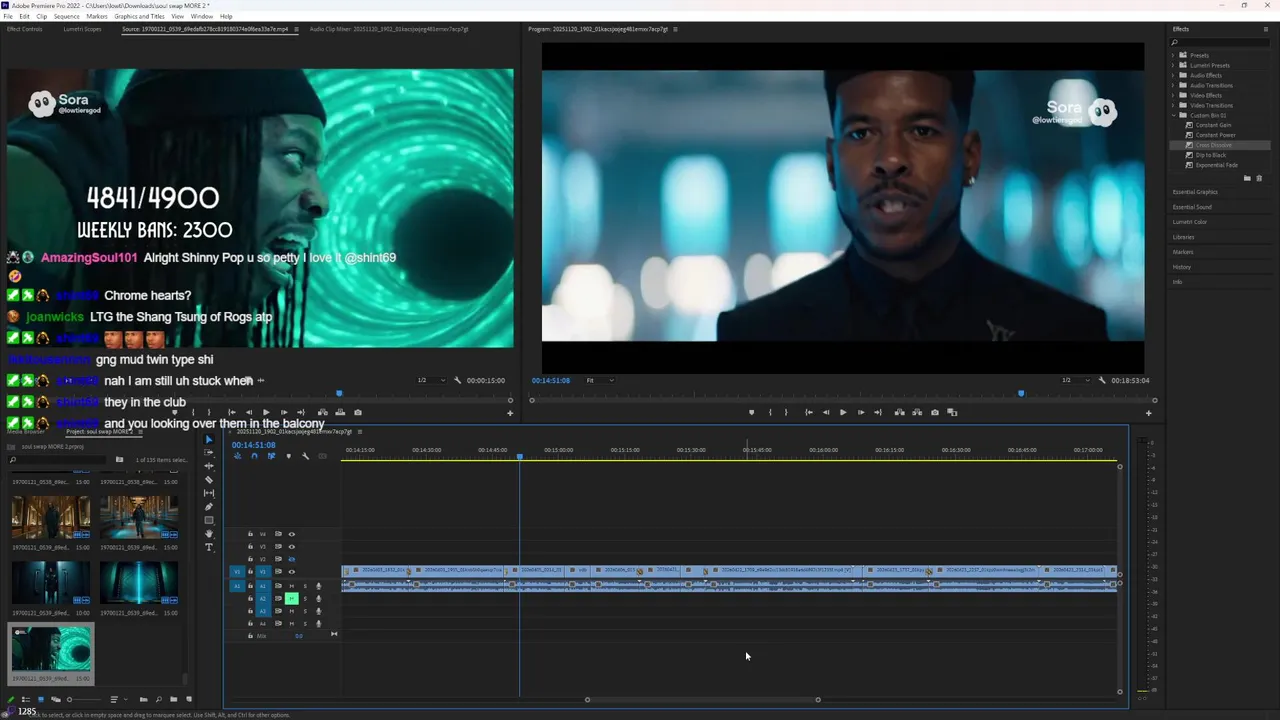Select the Rectangle tool
Image resolution: width=1280 pixels, height=720 pixels.
(209, 520)
